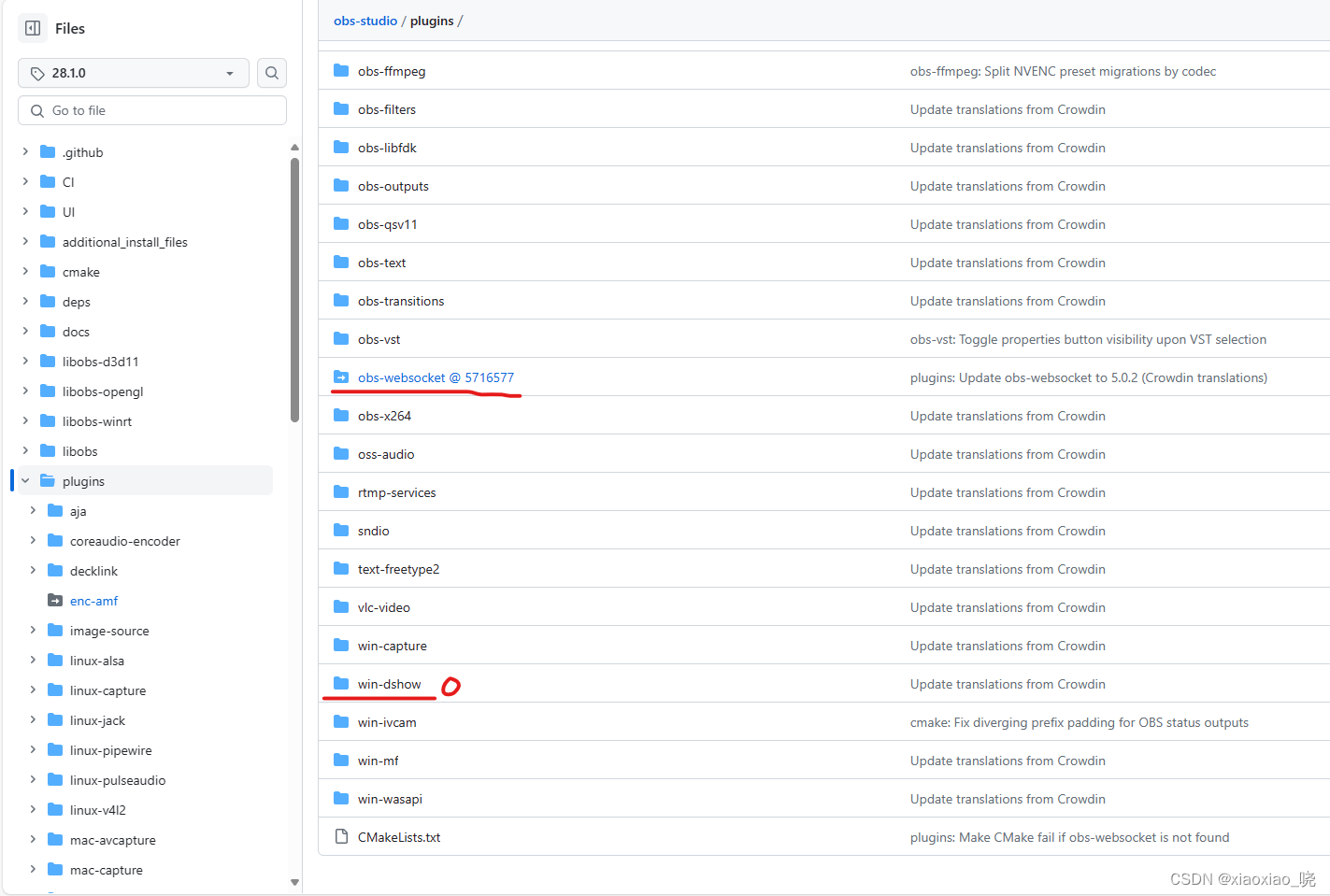Click the win-mf folder icon
This screenshot has width=1330, height=896.
point(341,760)
